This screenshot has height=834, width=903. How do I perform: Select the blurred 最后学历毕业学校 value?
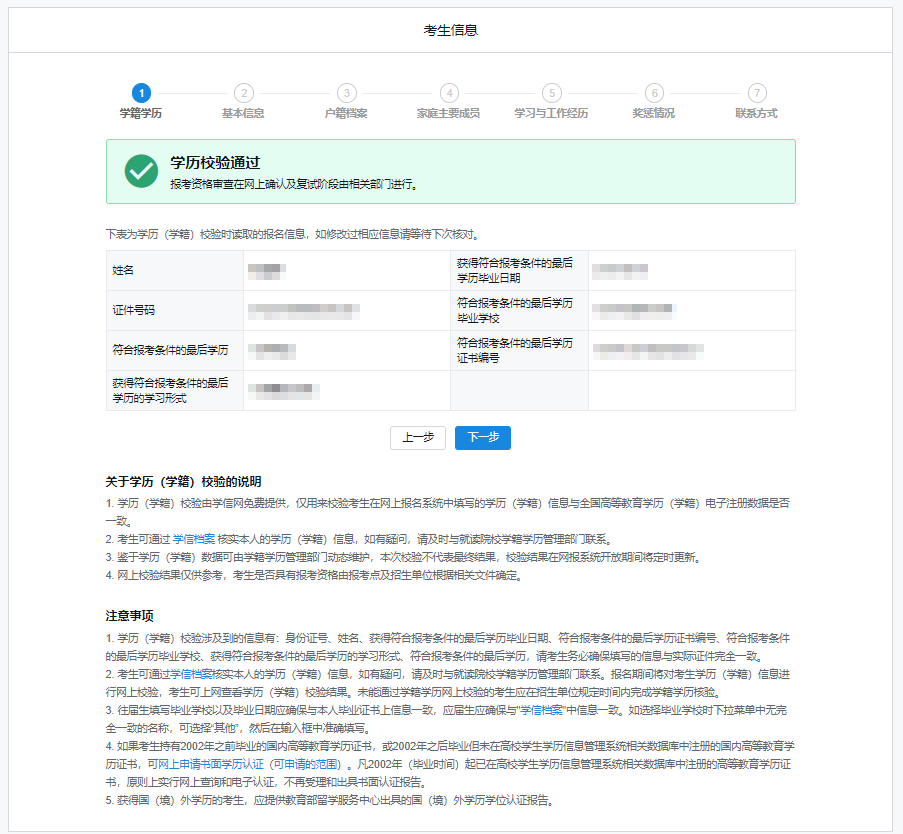point(633,311)
